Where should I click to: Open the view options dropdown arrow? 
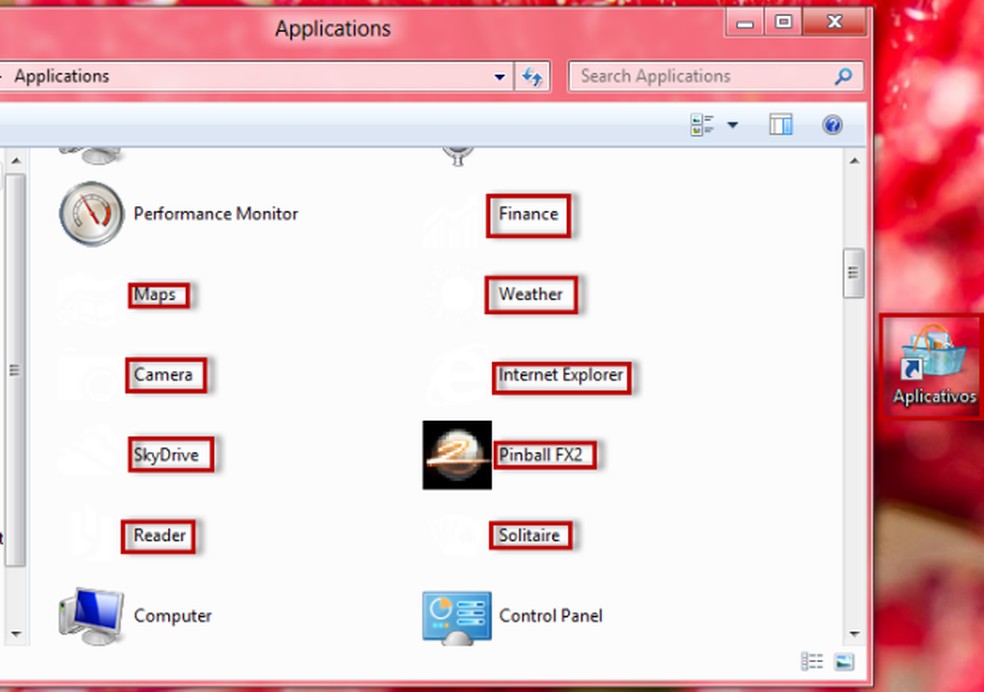tap(732, 125)
